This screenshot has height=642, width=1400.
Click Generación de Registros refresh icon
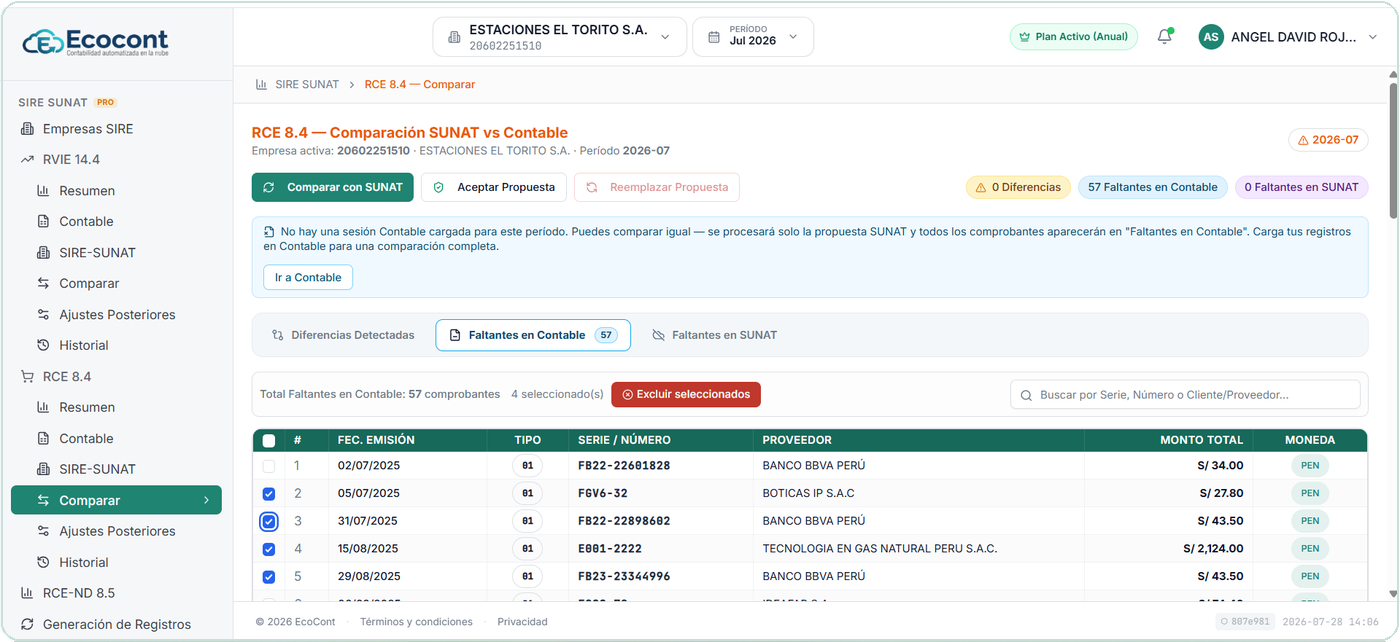click(x=27, y=624)
